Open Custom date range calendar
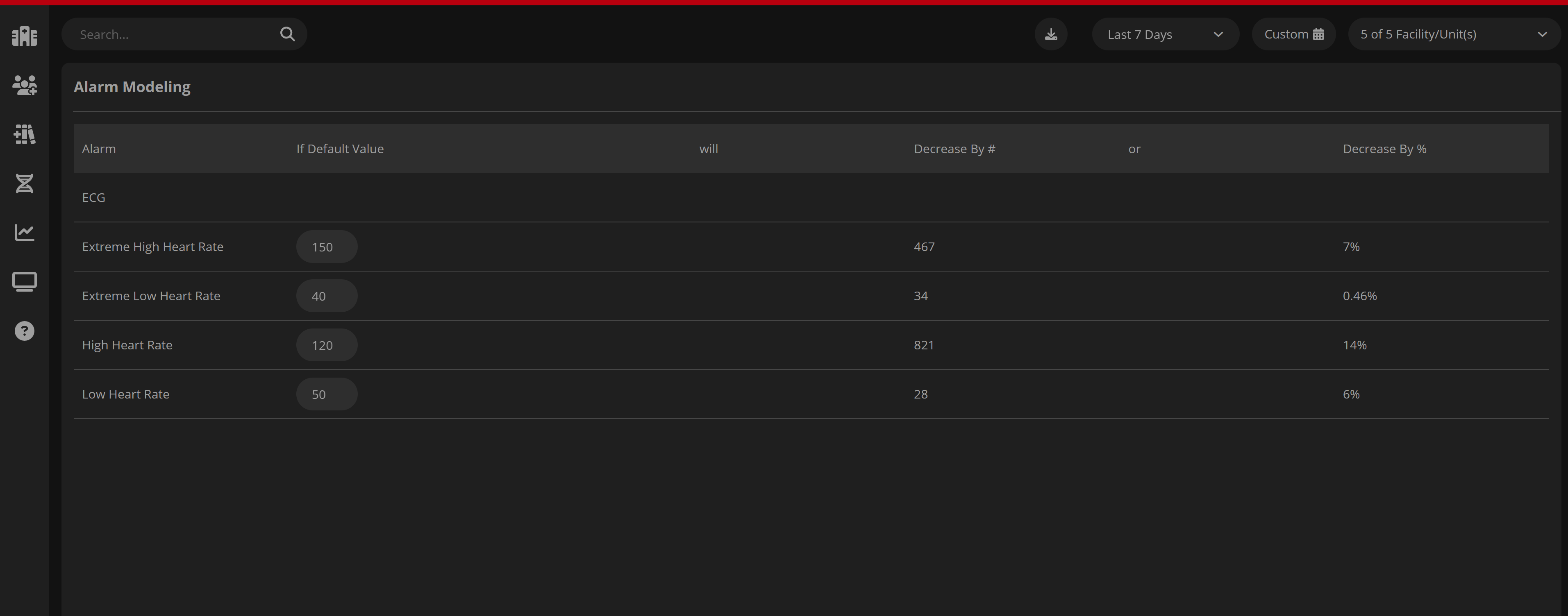 [x=1294, y=34]
